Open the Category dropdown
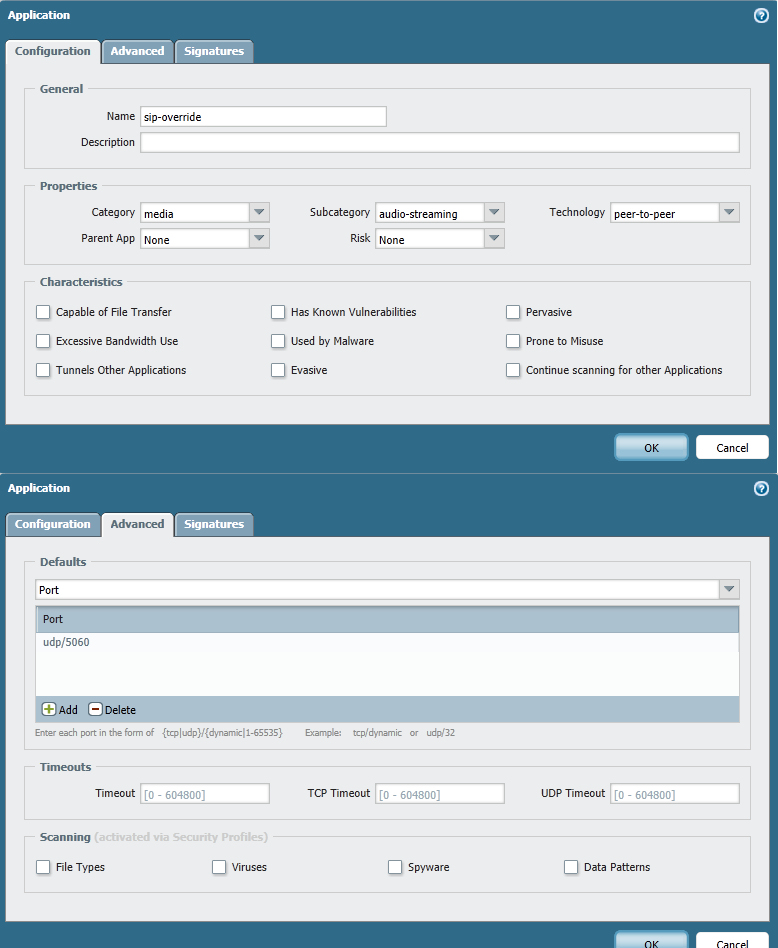Viewport: 778px width, 948px height. click(x=259, y=212)
